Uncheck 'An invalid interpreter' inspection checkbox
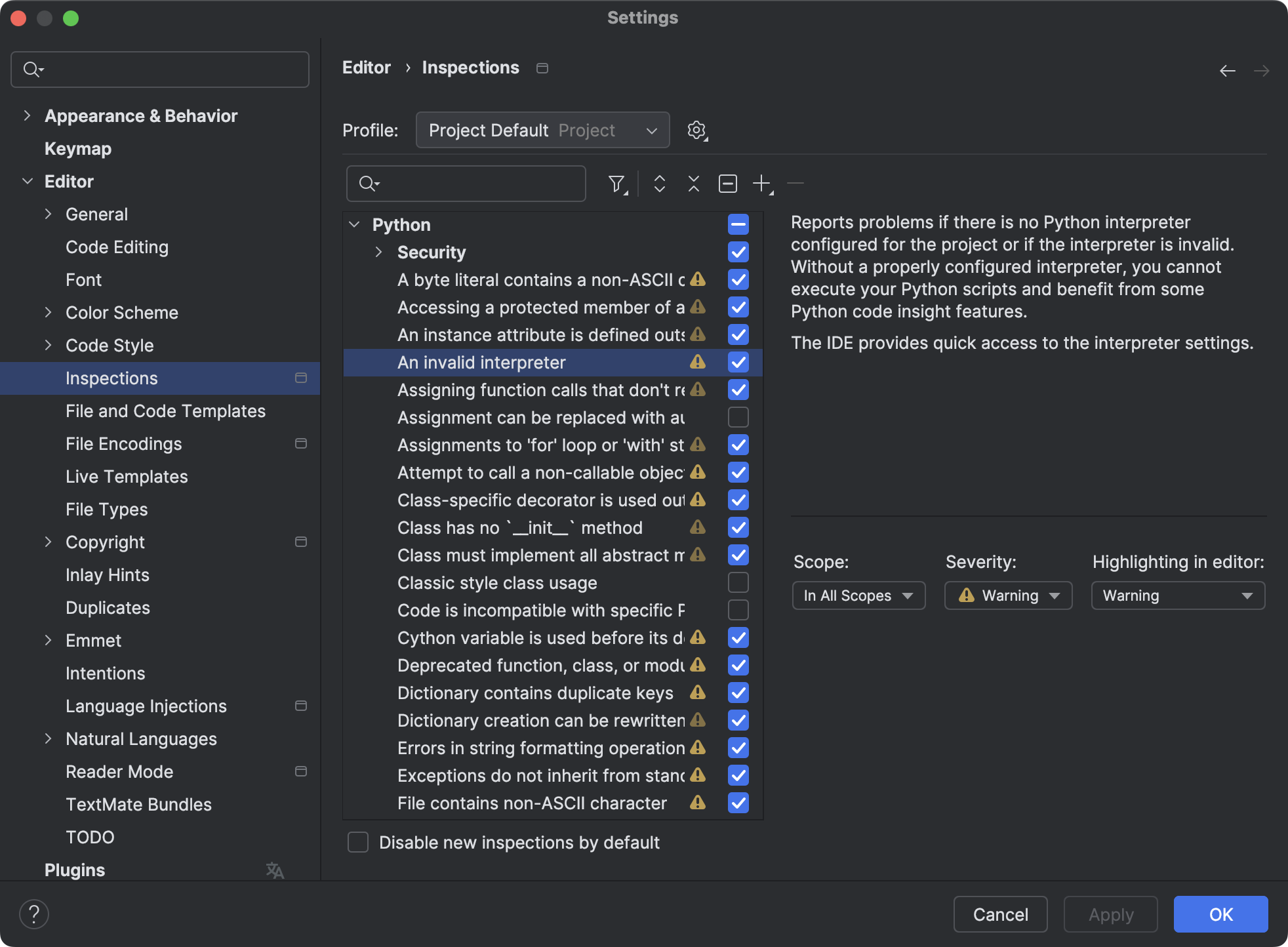The height and width of the screenshot is (947, 1288). 738,362
